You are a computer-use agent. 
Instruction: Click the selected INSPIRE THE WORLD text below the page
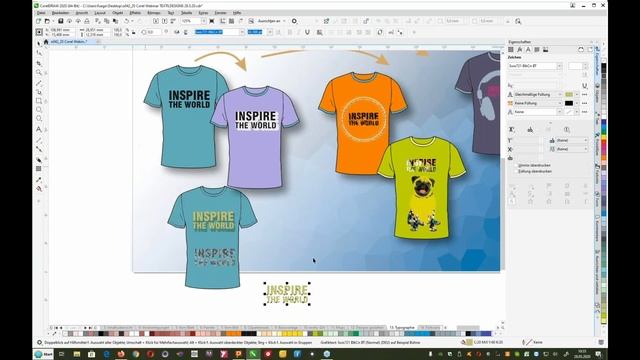287,294
